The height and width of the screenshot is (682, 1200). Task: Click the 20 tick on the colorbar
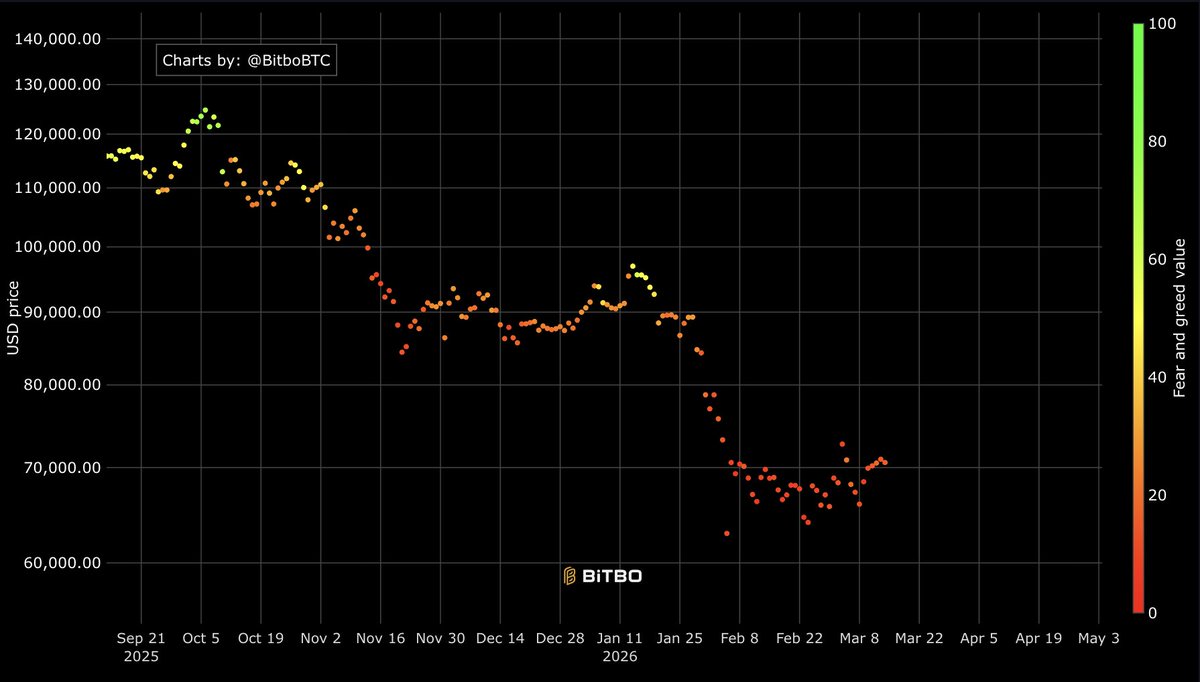pyautogui.click(x=1159, y=495)
